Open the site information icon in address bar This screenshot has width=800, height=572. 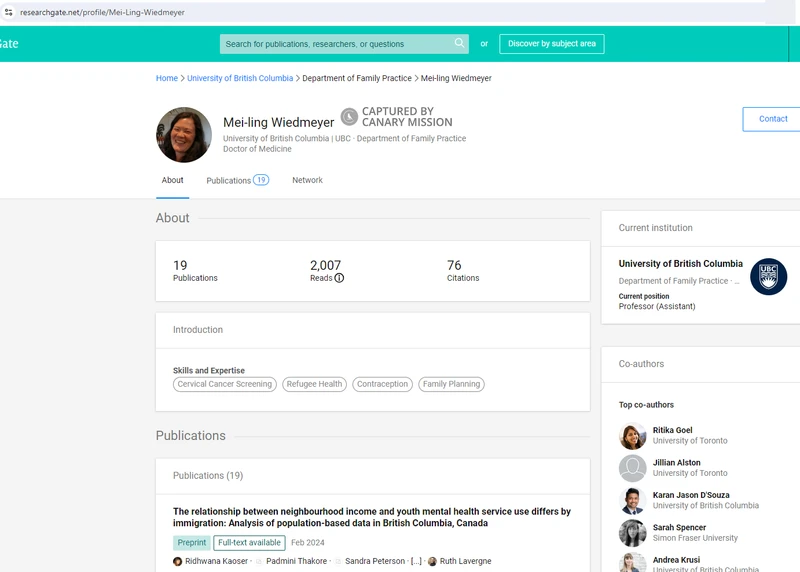tap(9, 12)
